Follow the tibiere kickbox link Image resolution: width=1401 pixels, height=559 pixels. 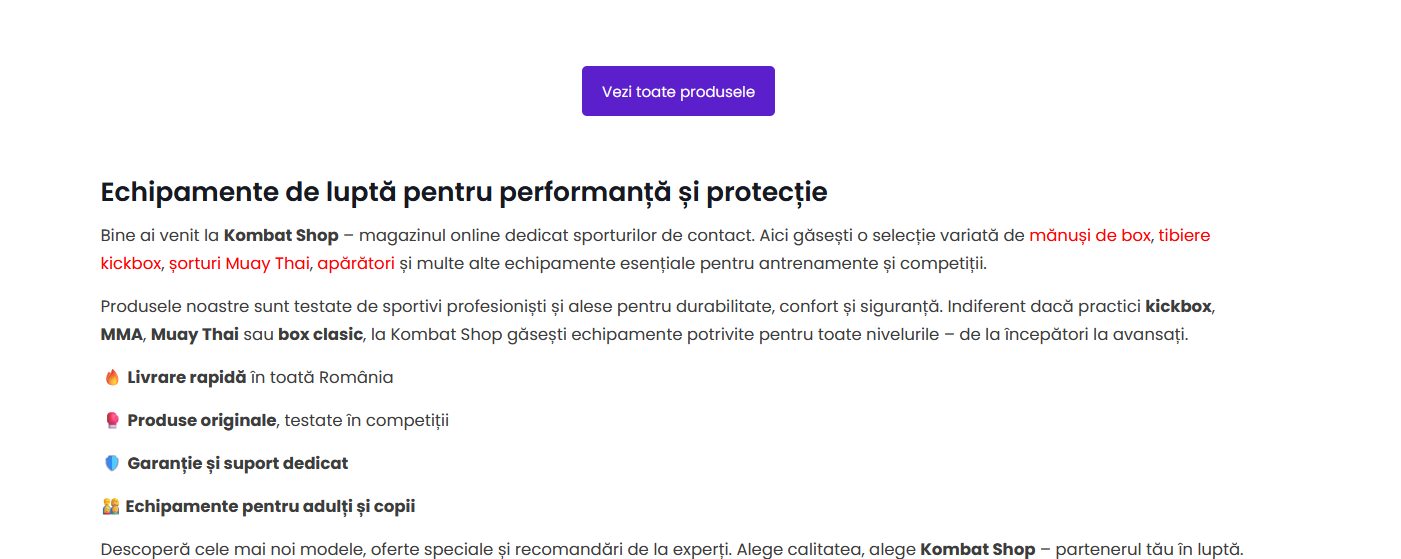pyautogui.click(x=1184, y=236)
